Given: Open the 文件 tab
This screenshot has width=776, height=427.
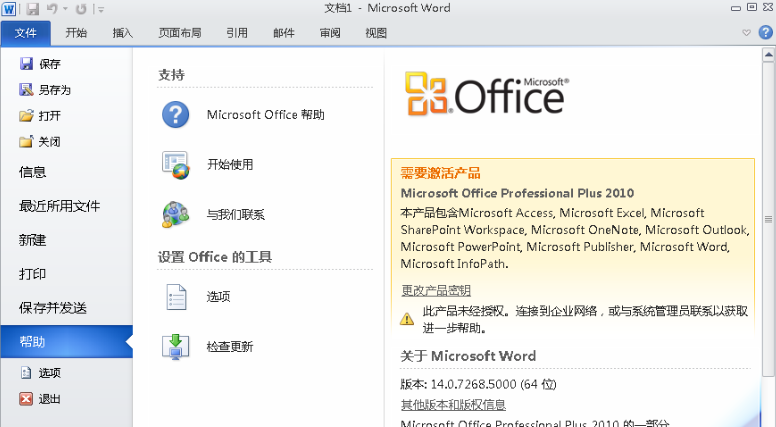Looking at the screenshot, I should 25,33.
